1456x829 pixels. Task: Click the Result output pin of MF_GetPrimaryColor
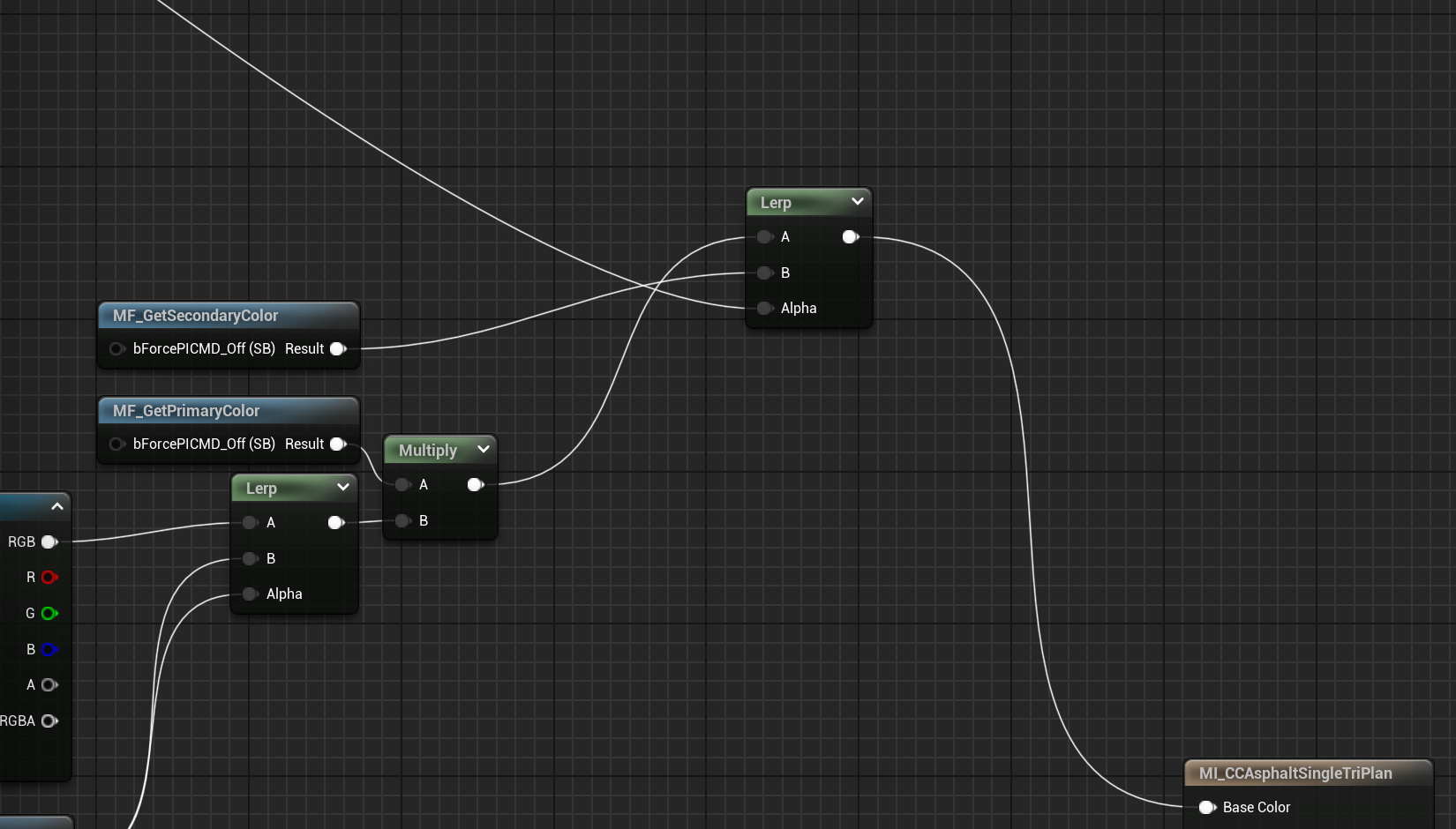click(x=338, y=444)
